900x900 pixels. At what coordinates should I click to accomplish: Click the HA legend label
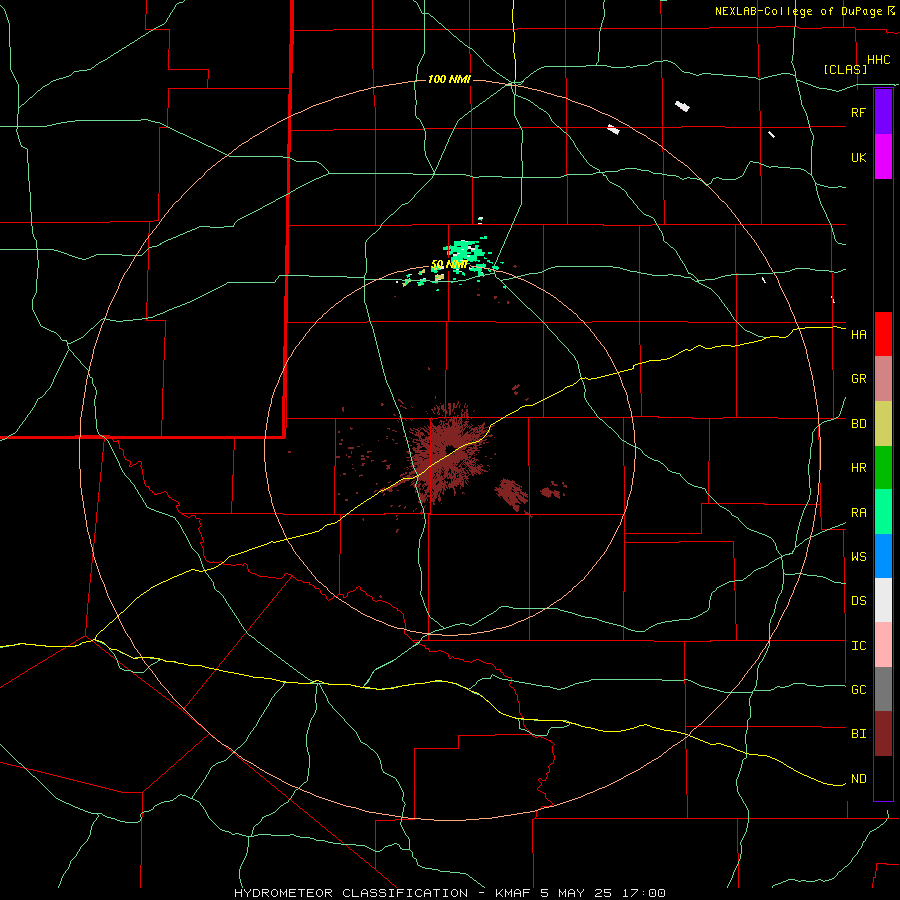pyautogui.click(x=858, y=335)
